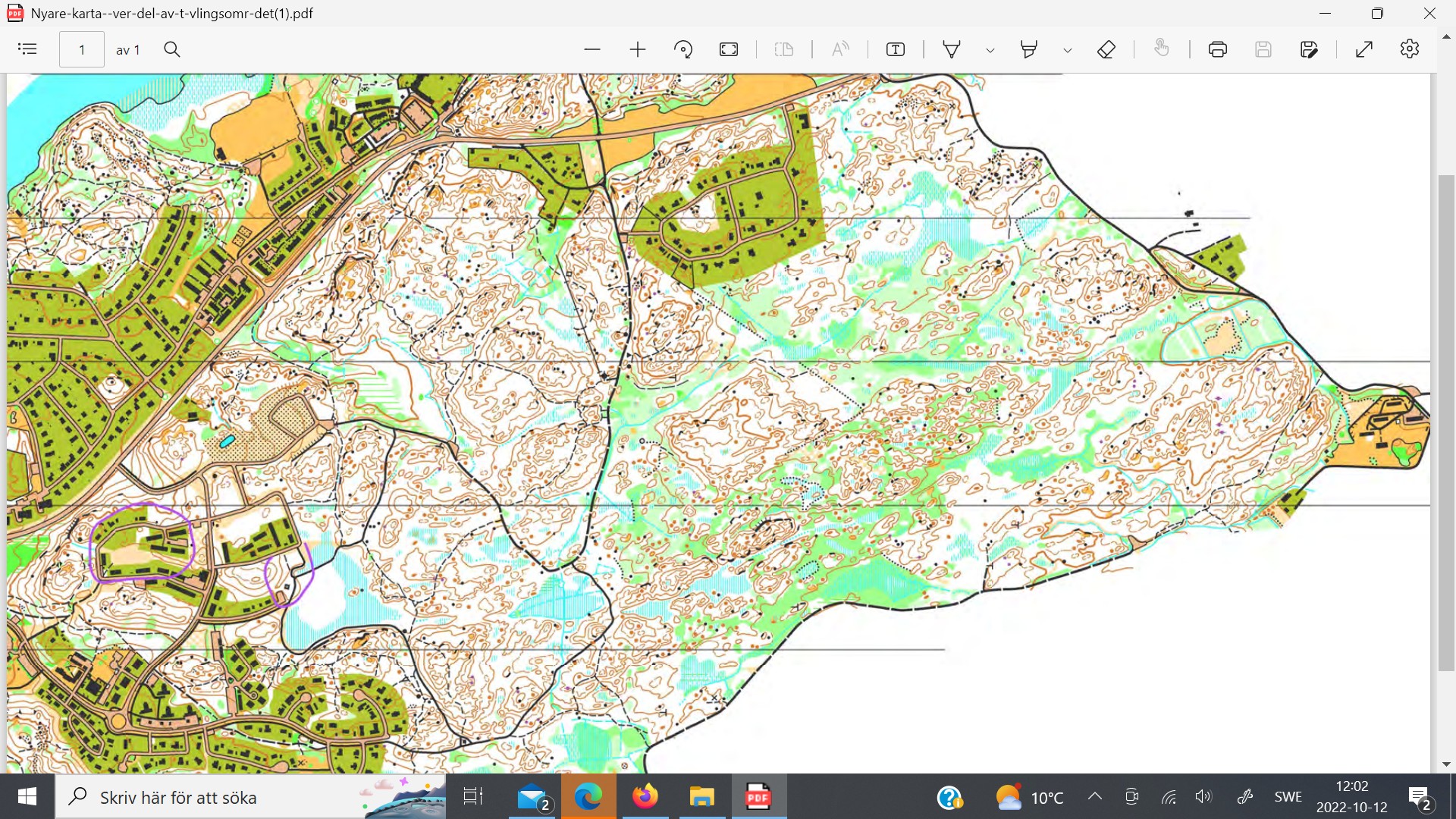1456x819 pixels.
Task: Toggle the eraser tool
Action: tap(1106, 49)
